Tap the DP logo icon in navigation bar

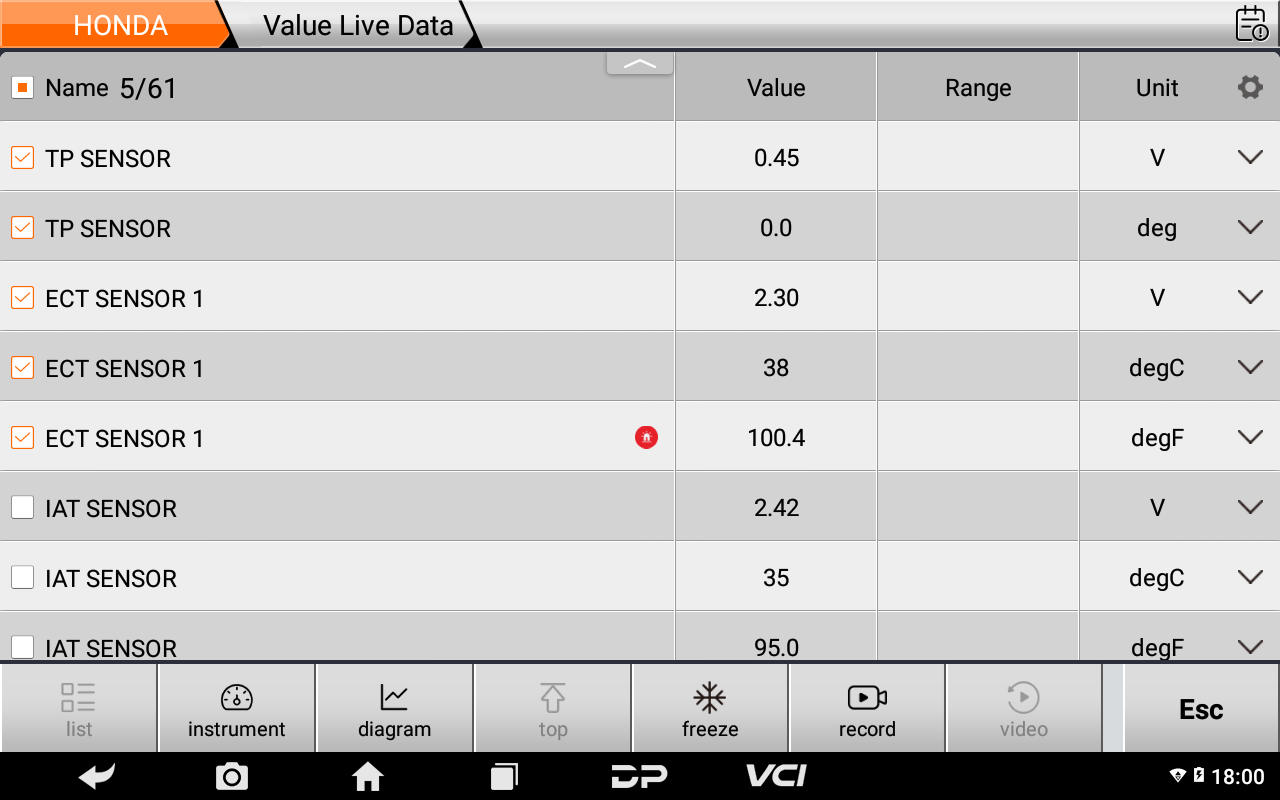[639, 776]
